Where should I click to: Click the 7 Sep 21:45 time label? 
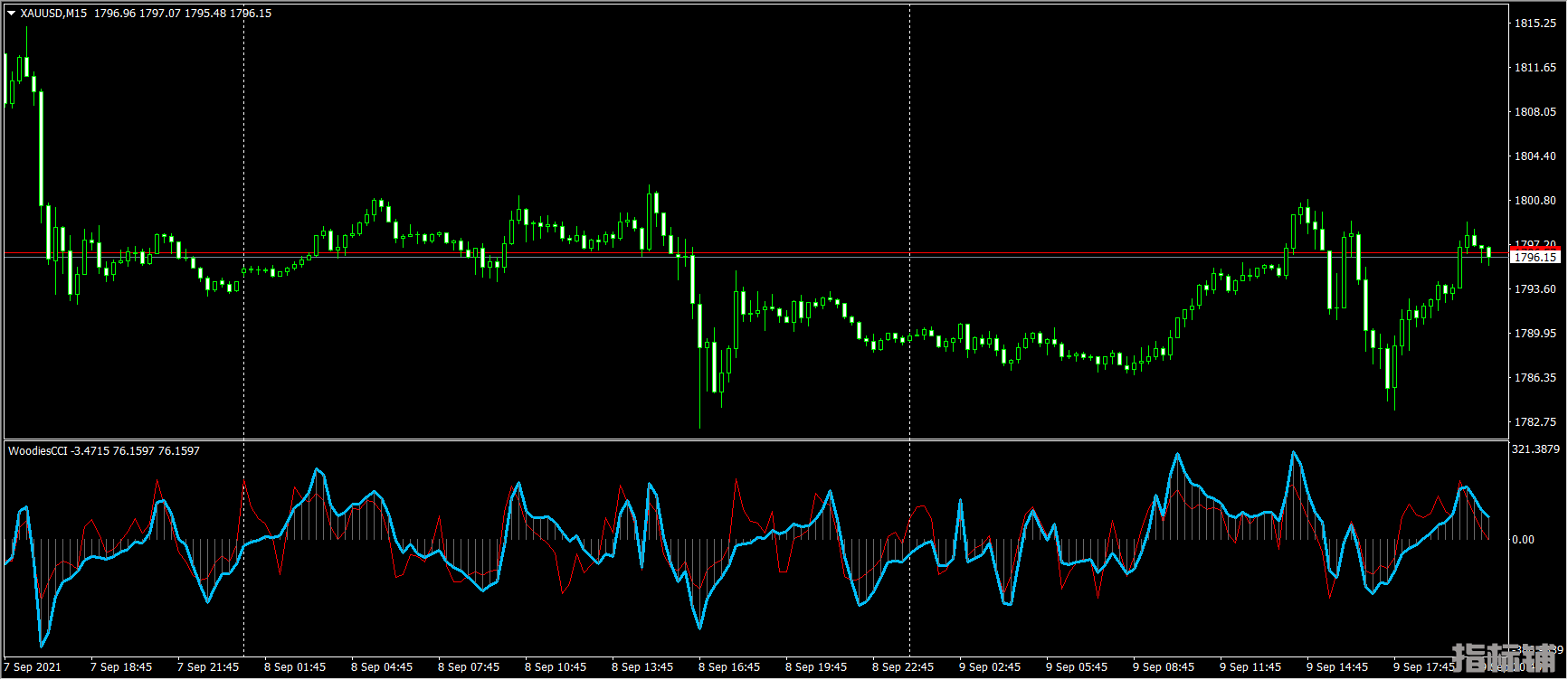(x=208, y=667)
